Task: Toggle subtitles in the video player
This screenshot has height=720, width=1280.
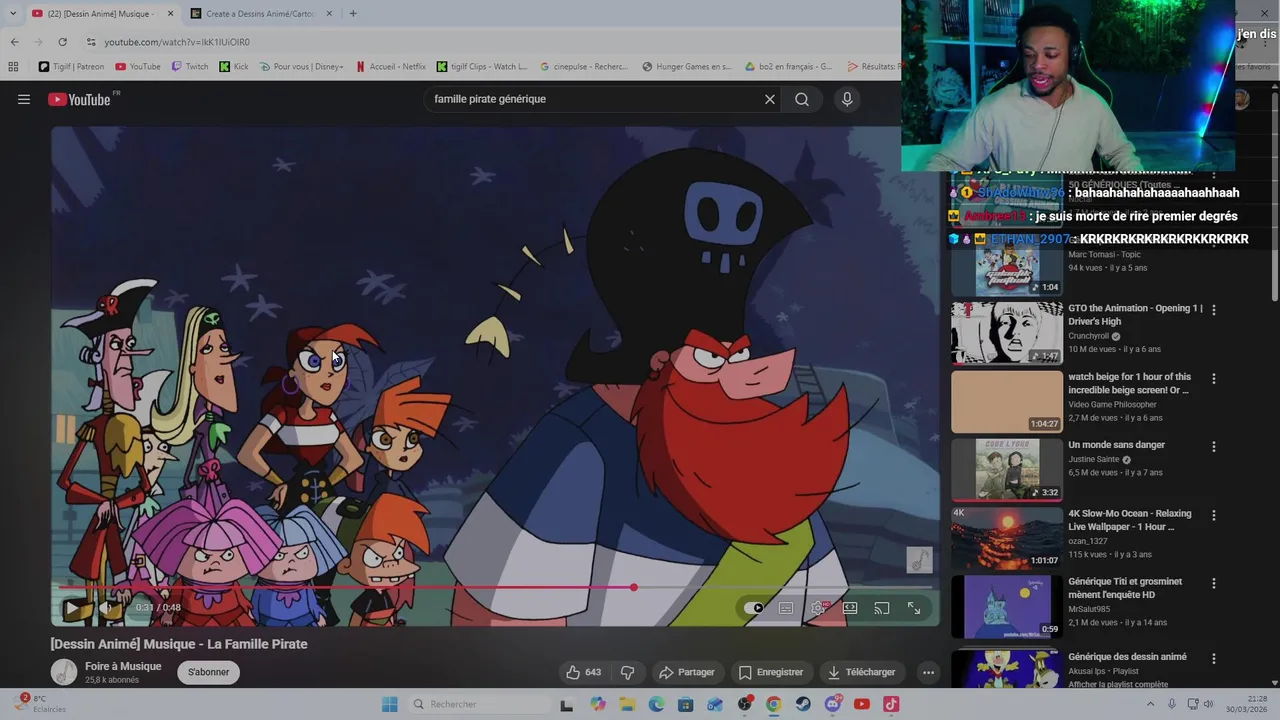Action: [786, 608]
